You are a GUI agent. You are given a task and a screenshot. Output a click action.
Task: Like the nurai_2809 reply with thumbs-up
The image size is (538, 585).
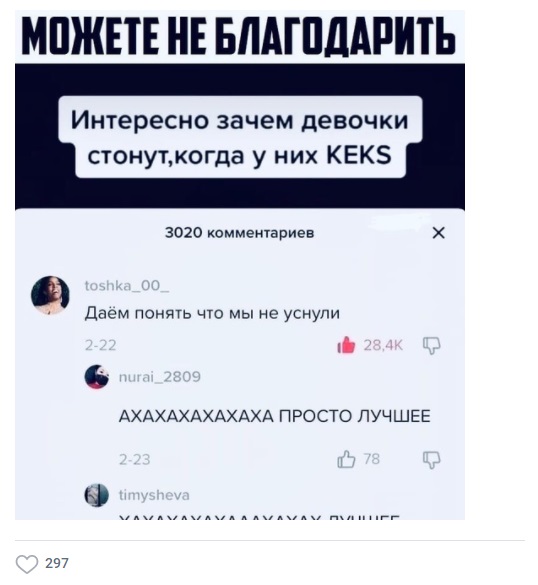pos(346,459)
